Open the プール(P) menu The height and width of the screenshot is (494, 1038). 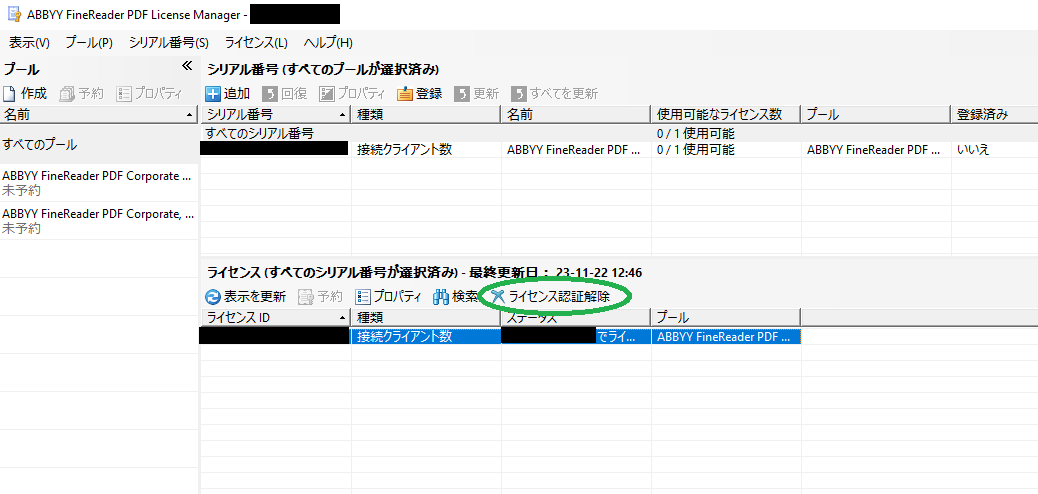coord(89,43)
